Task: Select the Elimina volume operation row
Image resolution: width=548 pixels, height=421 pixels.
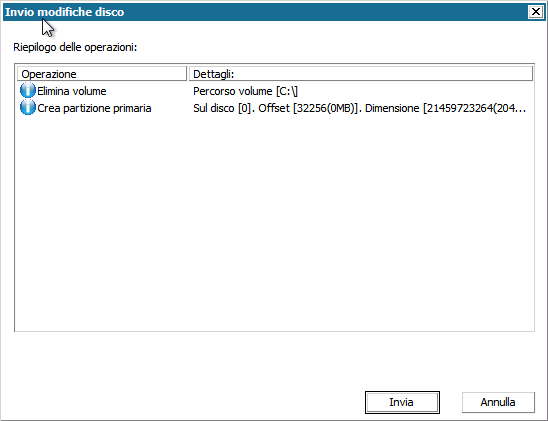Action: (275, 91)
